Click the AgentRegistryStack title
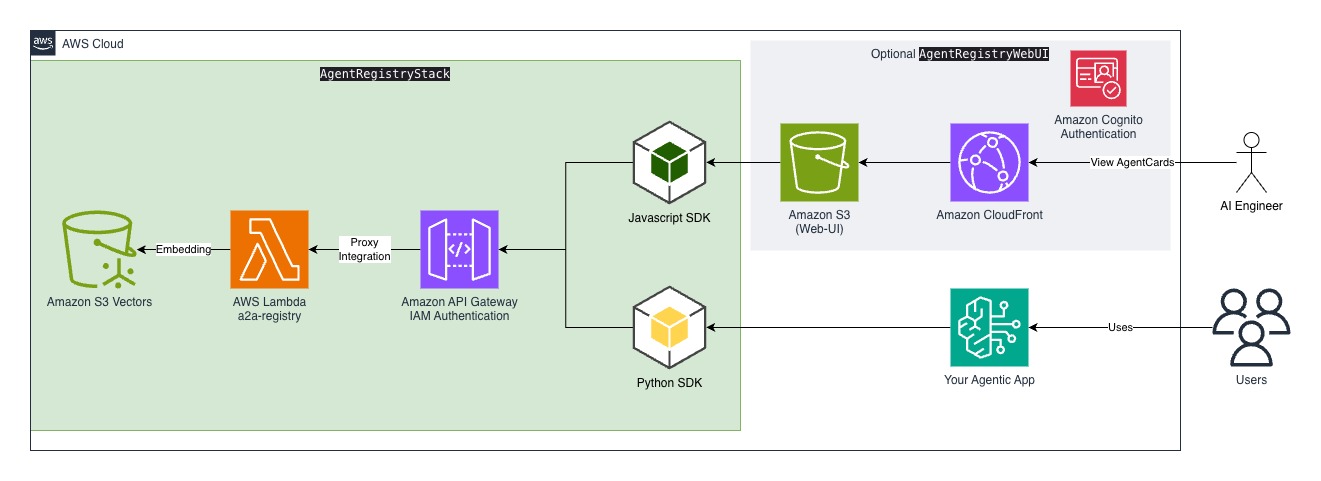This screenshot has height=481, width=1321. tap(385, 74)
